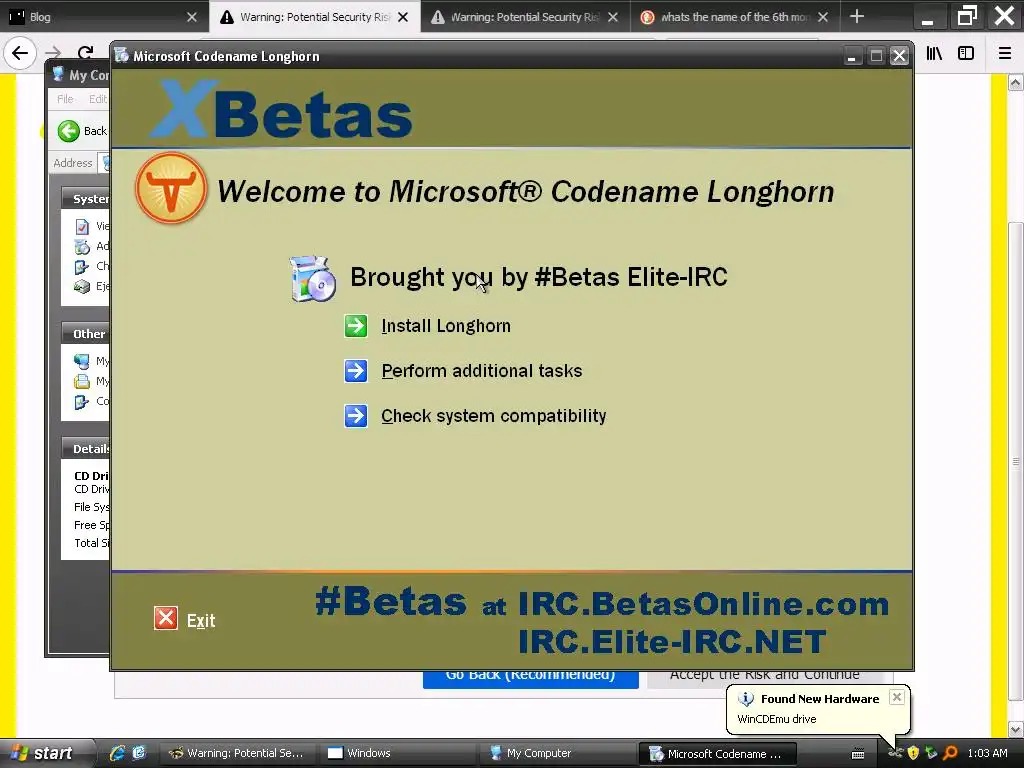
Task: Click the Longhorn bull logo icon
Action: (171, 188)
